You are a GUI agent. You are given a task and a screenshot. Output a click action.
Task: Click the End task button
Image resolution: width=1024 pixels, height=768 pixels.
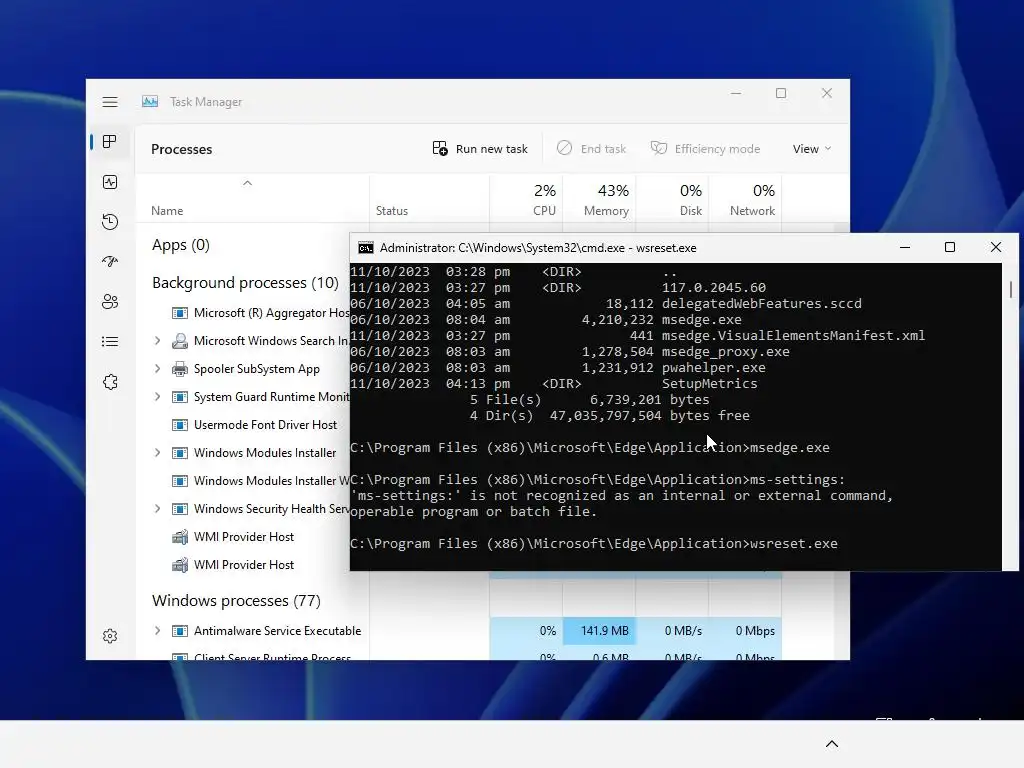[x=591, y=149]
